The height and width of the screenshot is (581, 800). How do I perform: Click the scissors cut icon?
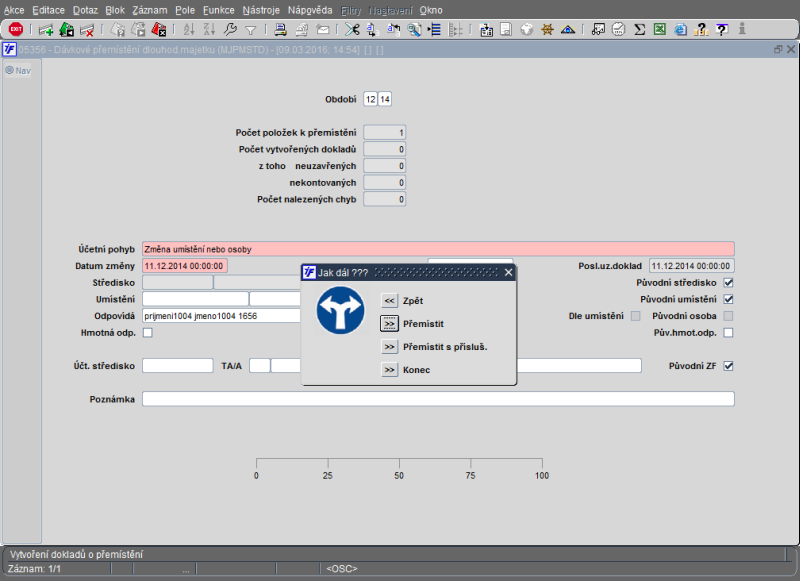(x=352, y=30)
